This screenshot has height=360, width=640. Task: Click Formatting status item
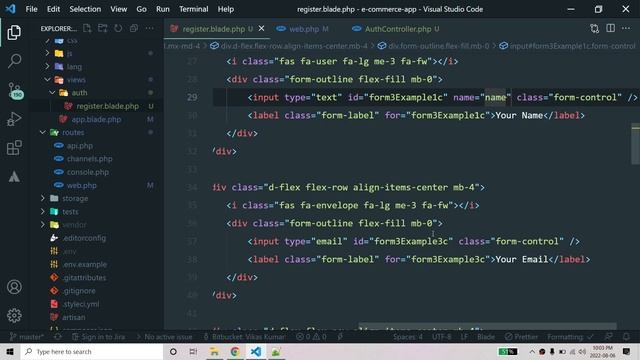click(570, 337)
